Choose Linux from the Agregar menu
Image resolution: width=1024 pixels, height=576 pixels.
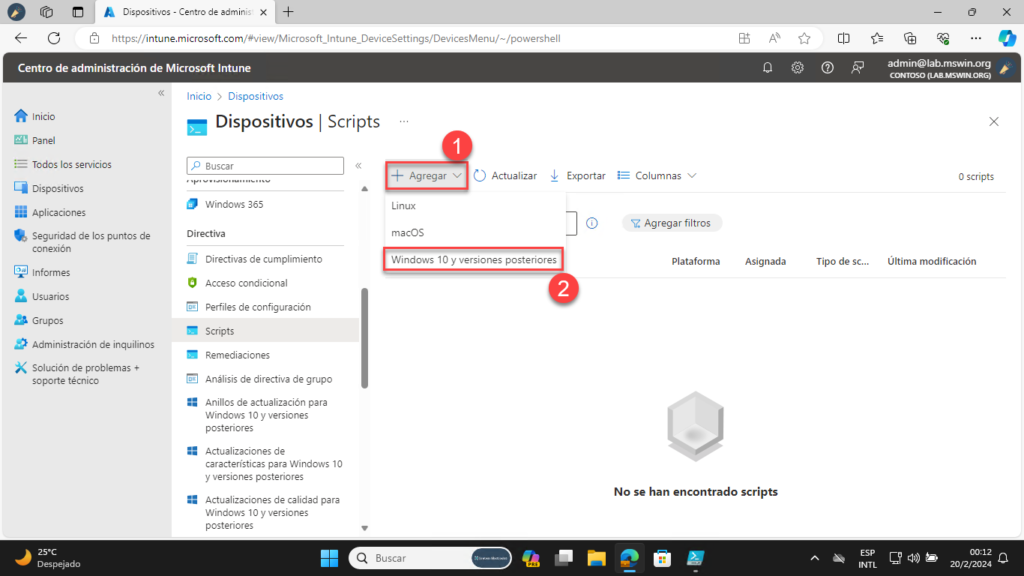(x=404, y=206)
